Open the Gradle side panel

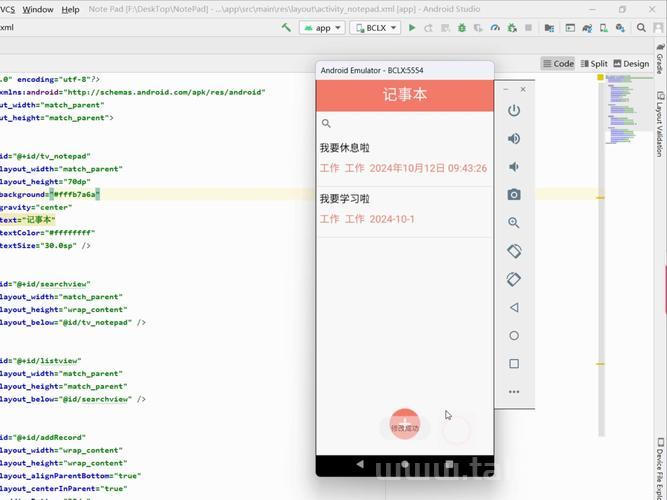point(660,58)
